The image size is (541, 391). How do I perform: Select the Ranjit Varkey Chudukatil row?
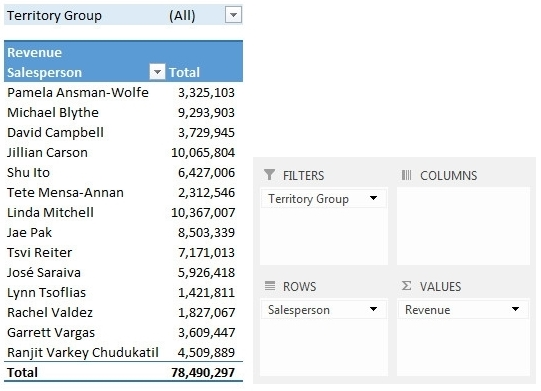[x=123, y=353]
